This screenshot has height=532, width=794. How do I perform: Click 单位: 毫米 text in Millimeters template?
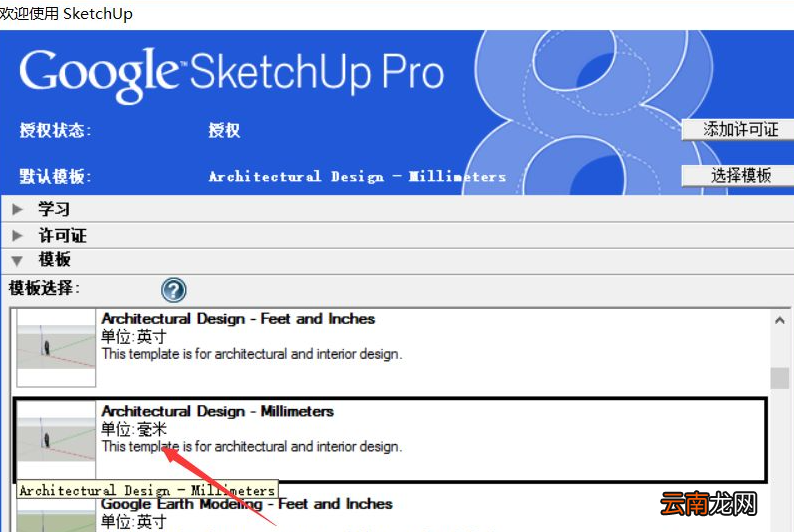coord(134,429)
